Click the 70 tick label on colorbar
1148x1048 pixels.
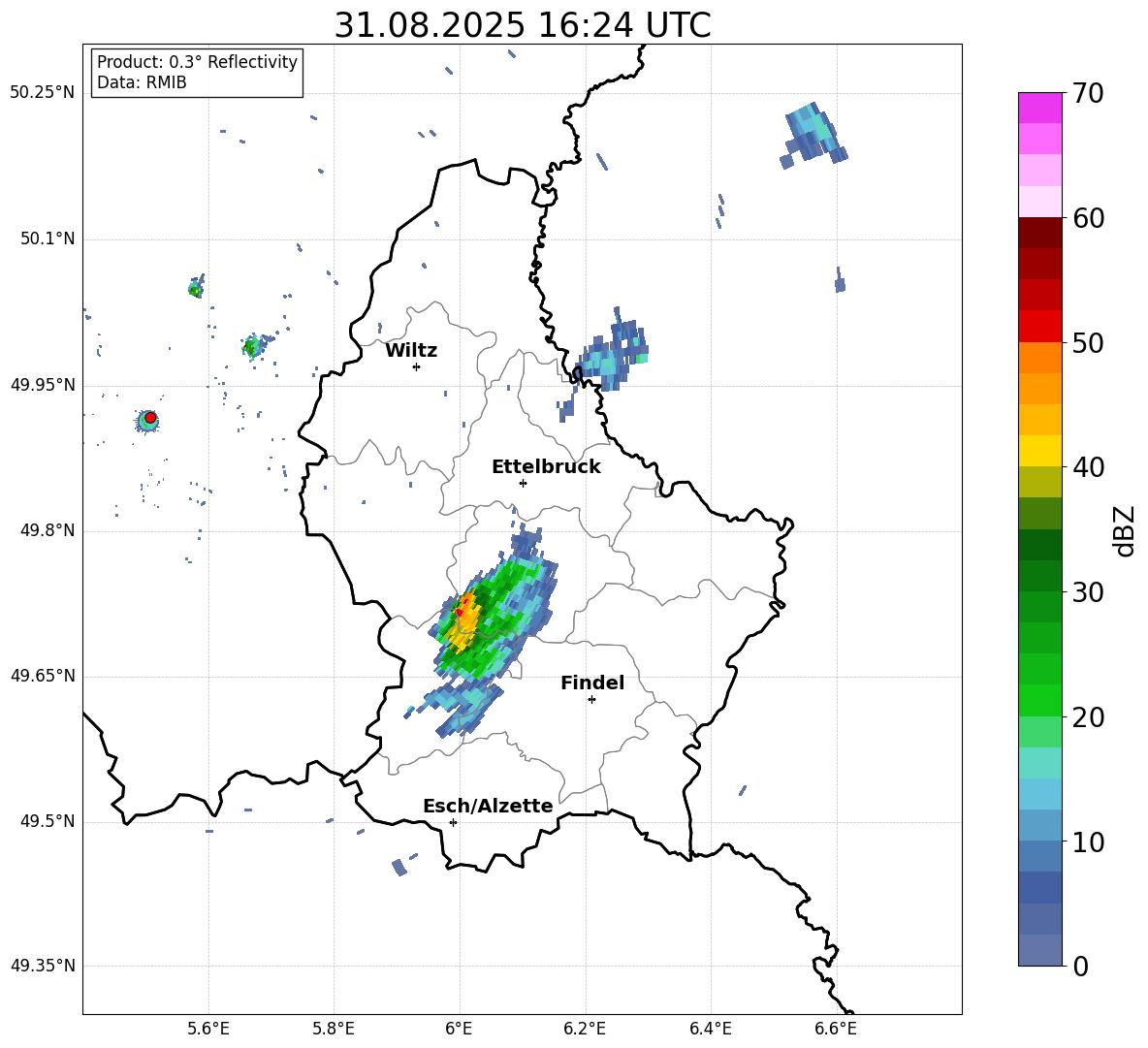(x=1088, y=93)
